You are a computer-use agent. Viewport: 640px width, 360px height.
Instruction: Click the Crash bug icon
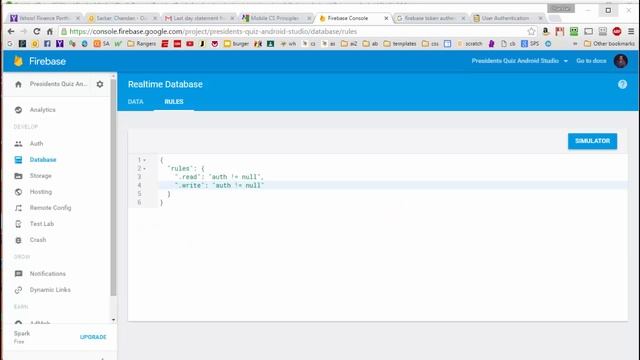click(x=18, y=240)
